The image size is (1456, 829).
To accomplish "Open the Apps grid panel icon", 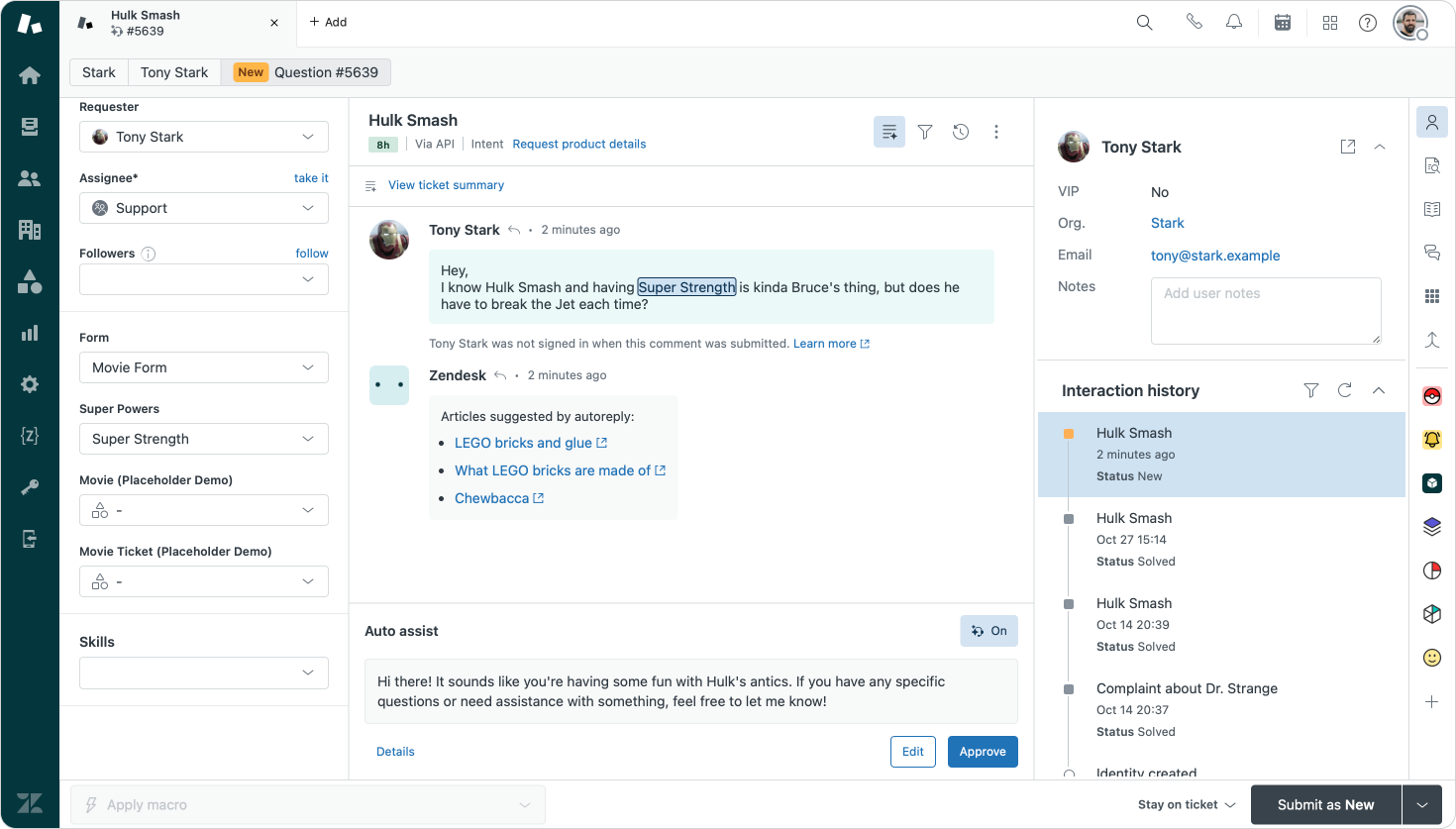I will (x=1432, y=296).
